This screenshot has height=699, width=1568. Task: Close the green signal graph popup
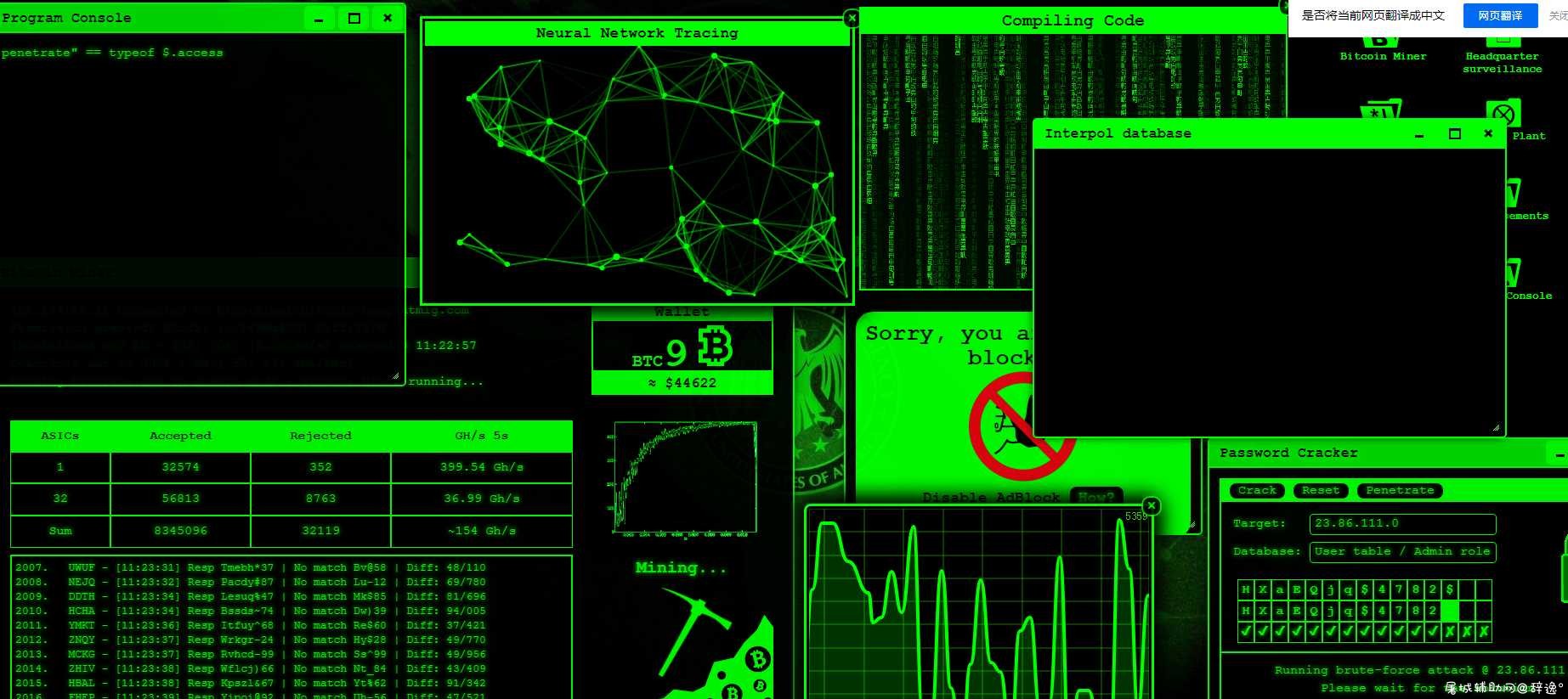click(x=1151, y=505)
